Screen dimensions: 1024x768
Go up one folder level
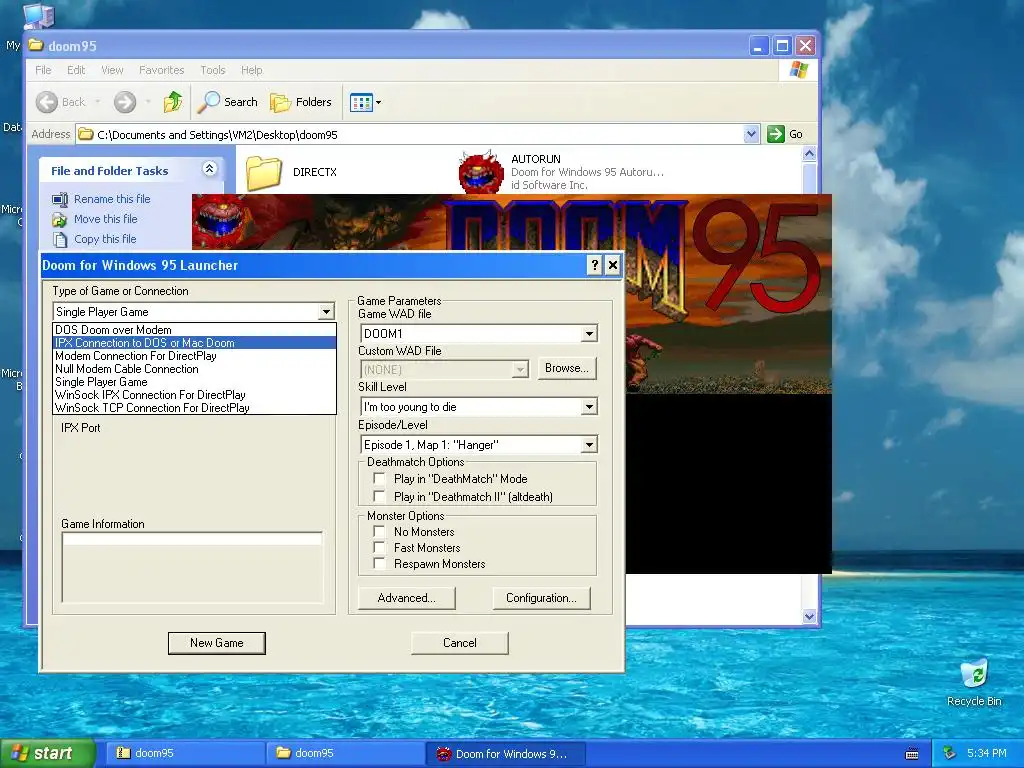[x=173, y=102]
